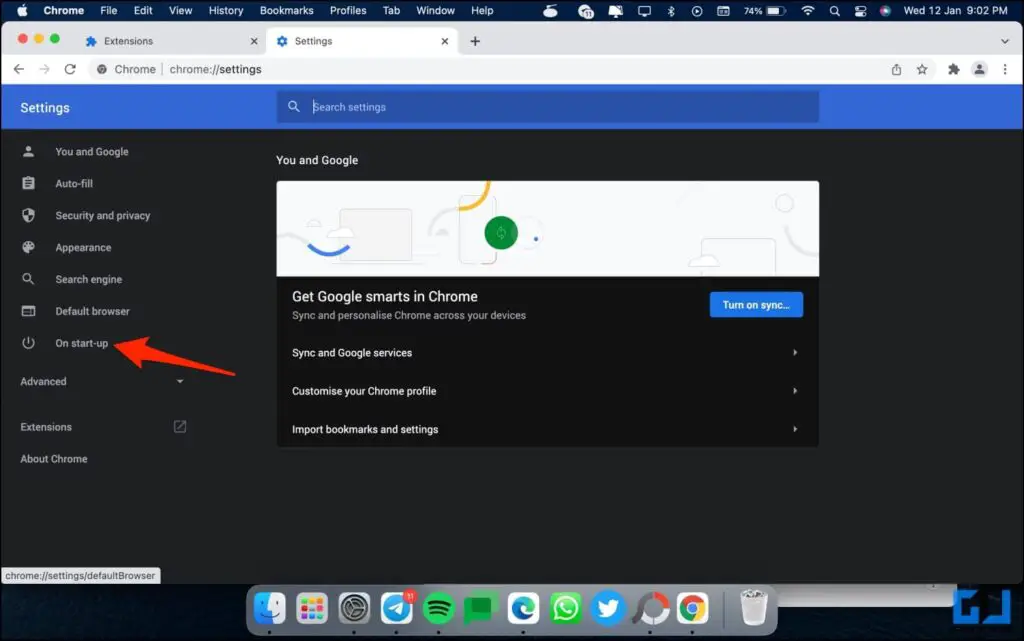Open WhatsApp from the dock
The image size is (1024, 641).
pyautogui.click(x=565, y=608)
